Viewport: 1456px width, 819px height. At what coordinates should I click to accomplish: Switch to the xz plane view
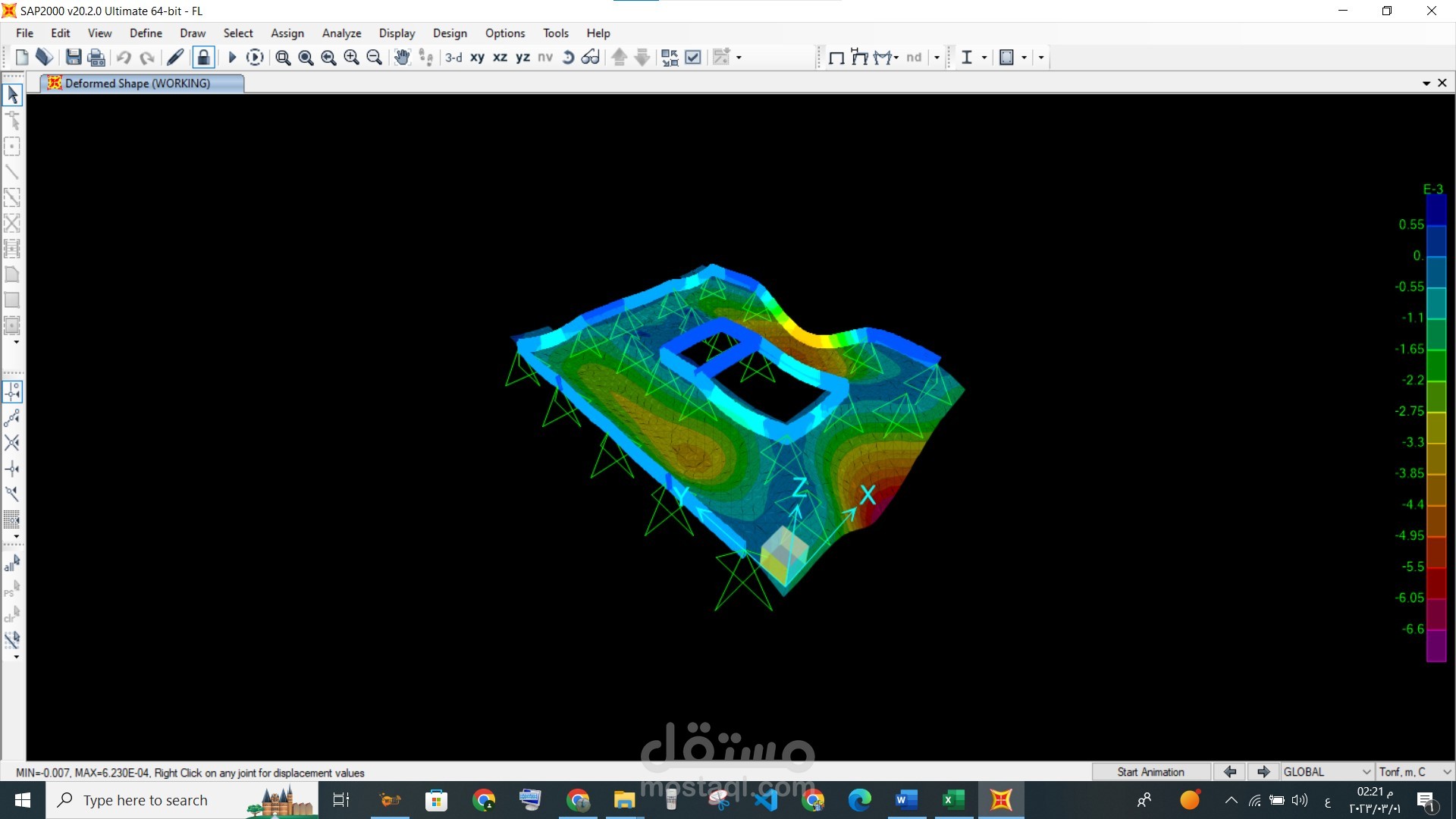pos(500,57)
